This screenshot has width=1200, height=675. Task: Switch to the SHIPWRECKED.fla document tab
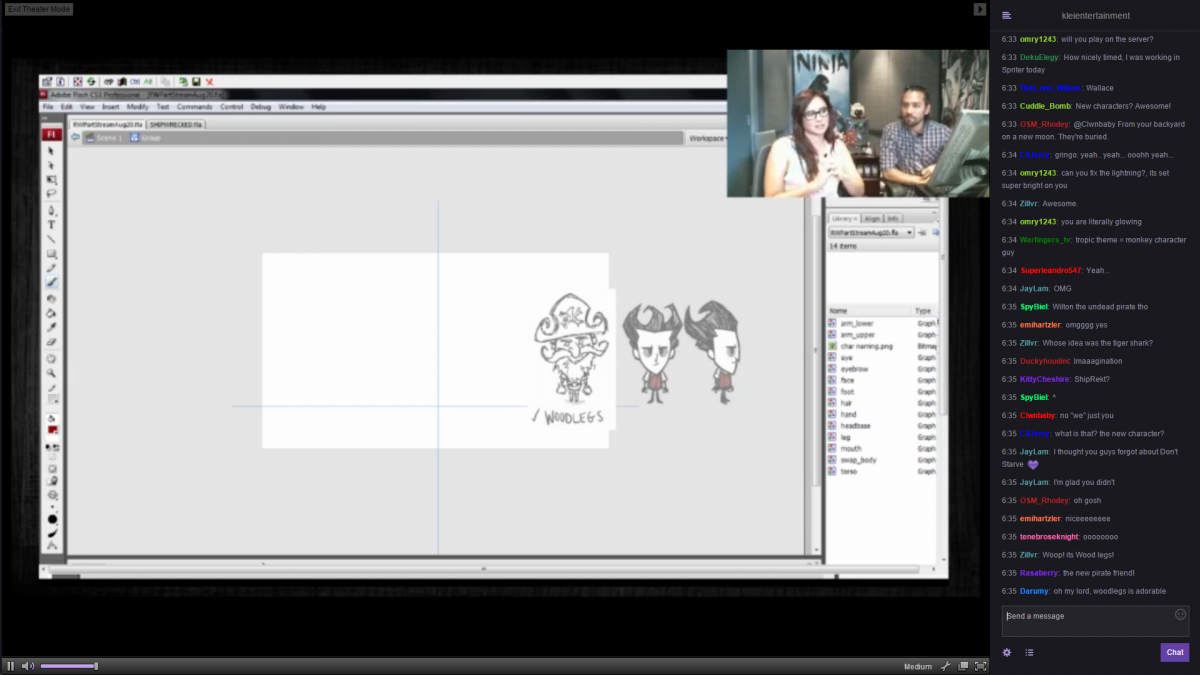point(177,124)
